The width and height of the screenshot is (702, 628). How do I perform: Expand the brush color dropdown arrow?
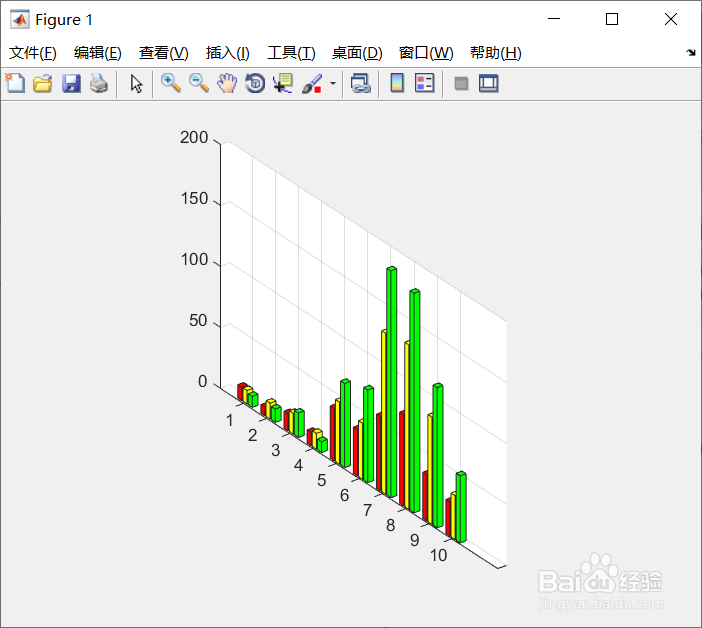[333, 83]
